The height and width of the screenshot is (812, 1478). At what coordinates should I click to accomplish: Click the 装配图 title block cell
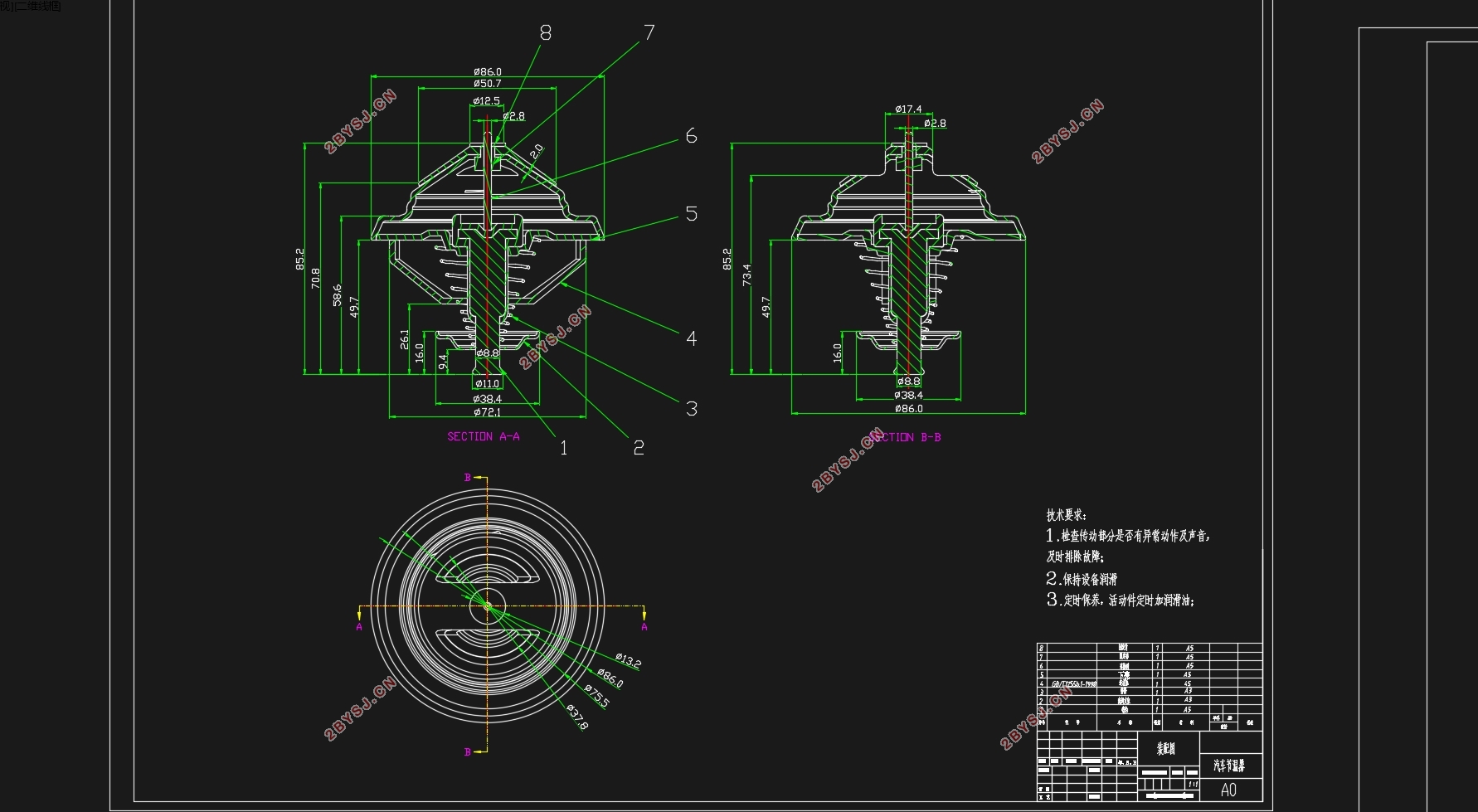coord(1166,748)
